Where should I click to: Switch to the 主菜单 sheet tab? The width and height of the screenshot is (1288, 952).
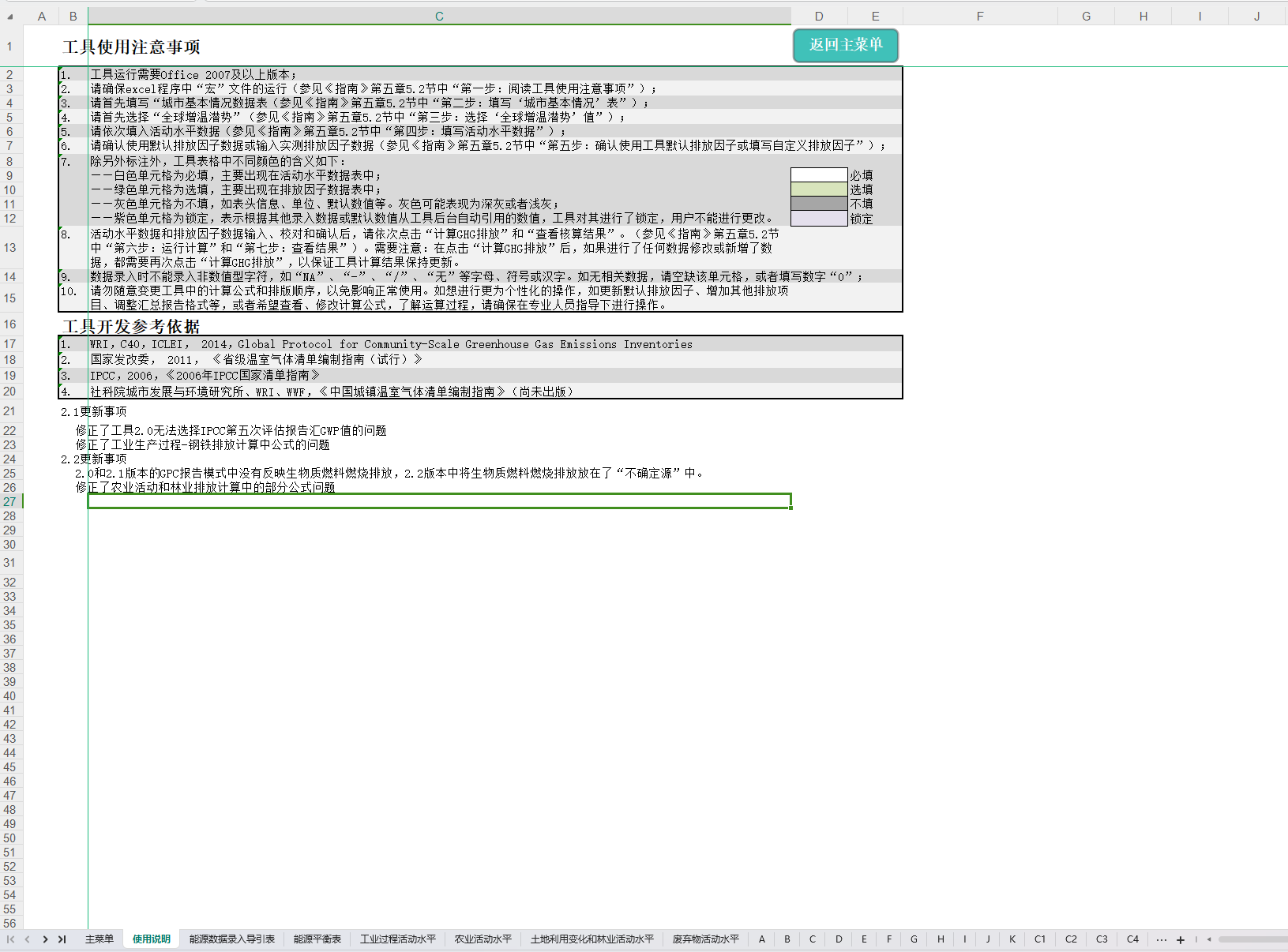pyautogui.click(x=100, y=939)
